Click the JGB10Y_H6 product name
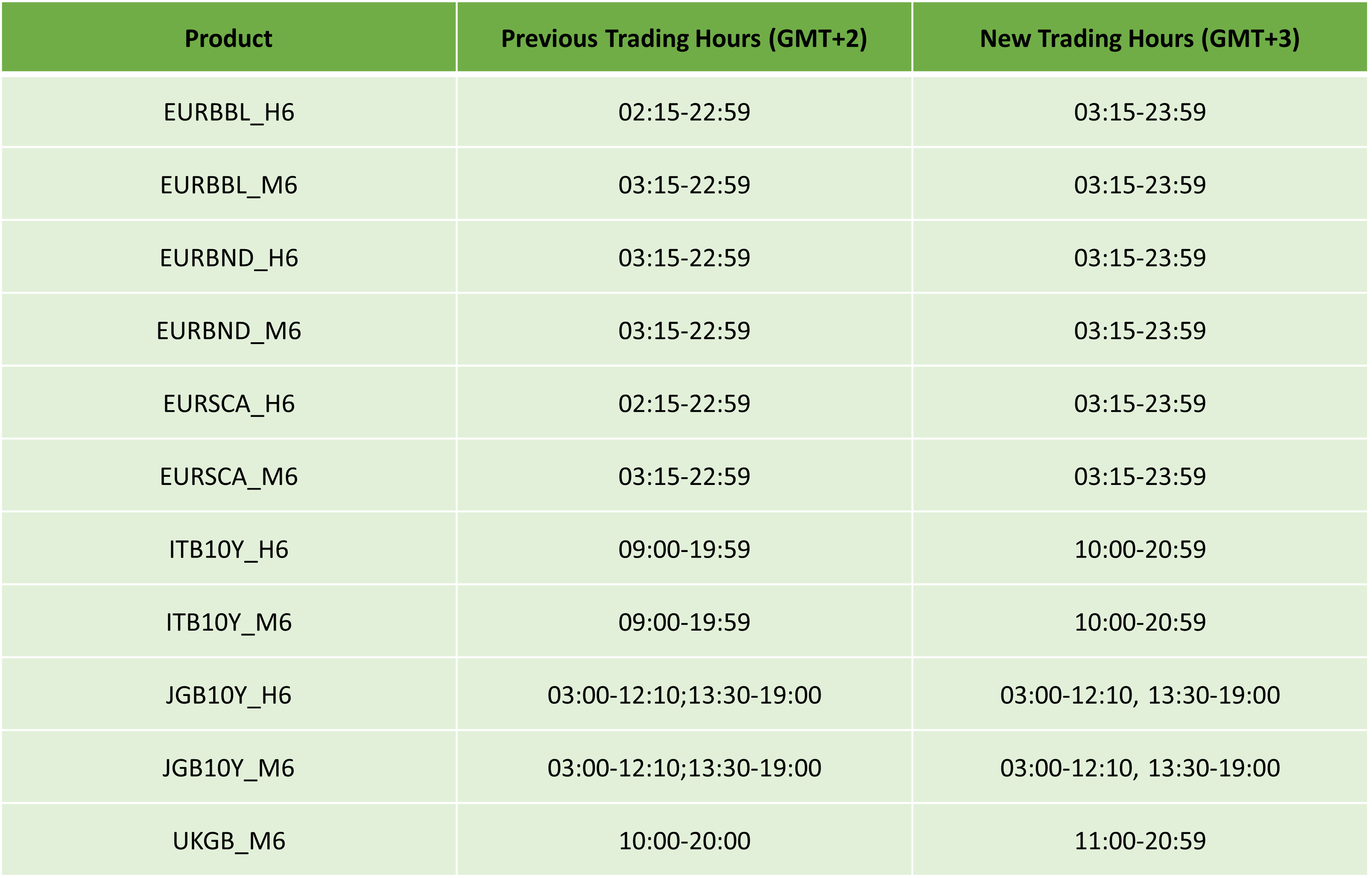The width and height of the screenshot is (1372, 878). pyautogui.click(x=228, y=696)
